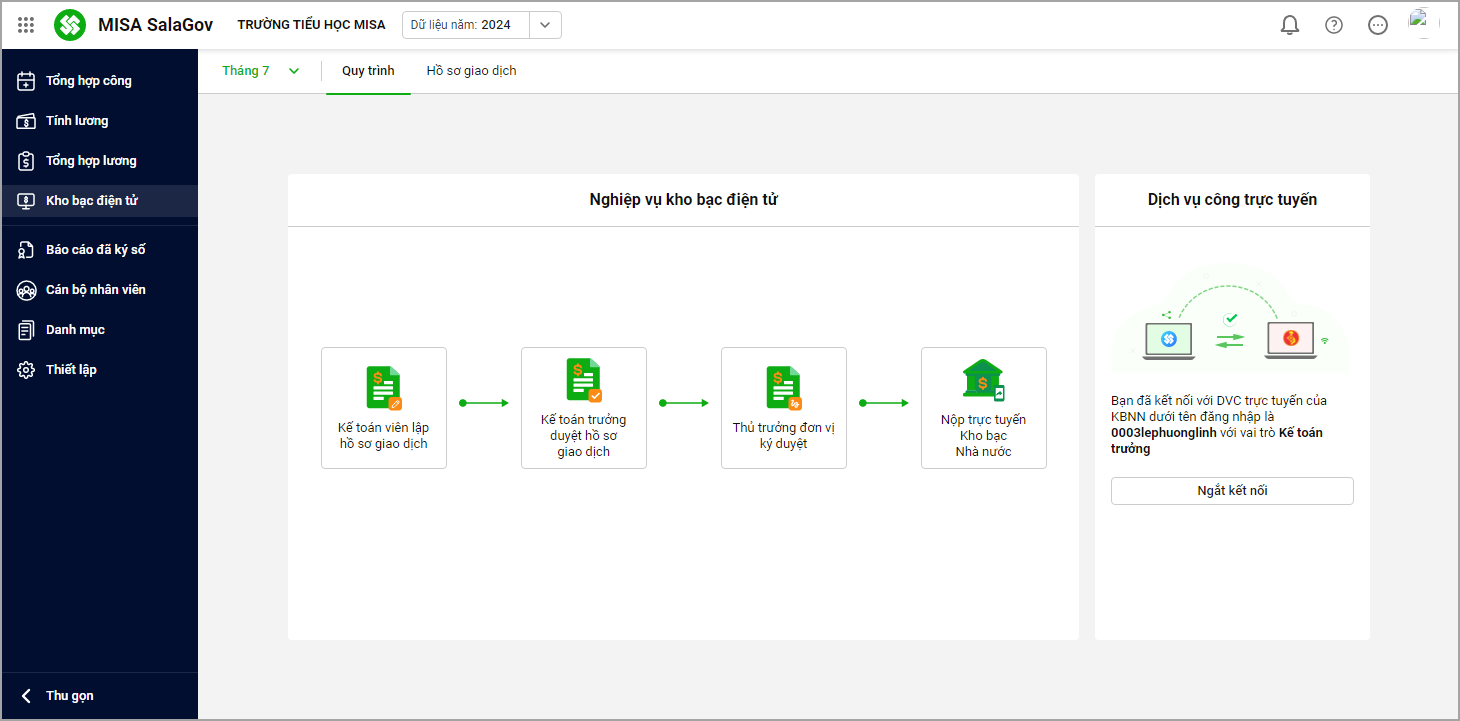Viewport: 1460px width, 721px height.
Task: Expand the Tháng 7 month dropdown
Action: click(260, 71)
